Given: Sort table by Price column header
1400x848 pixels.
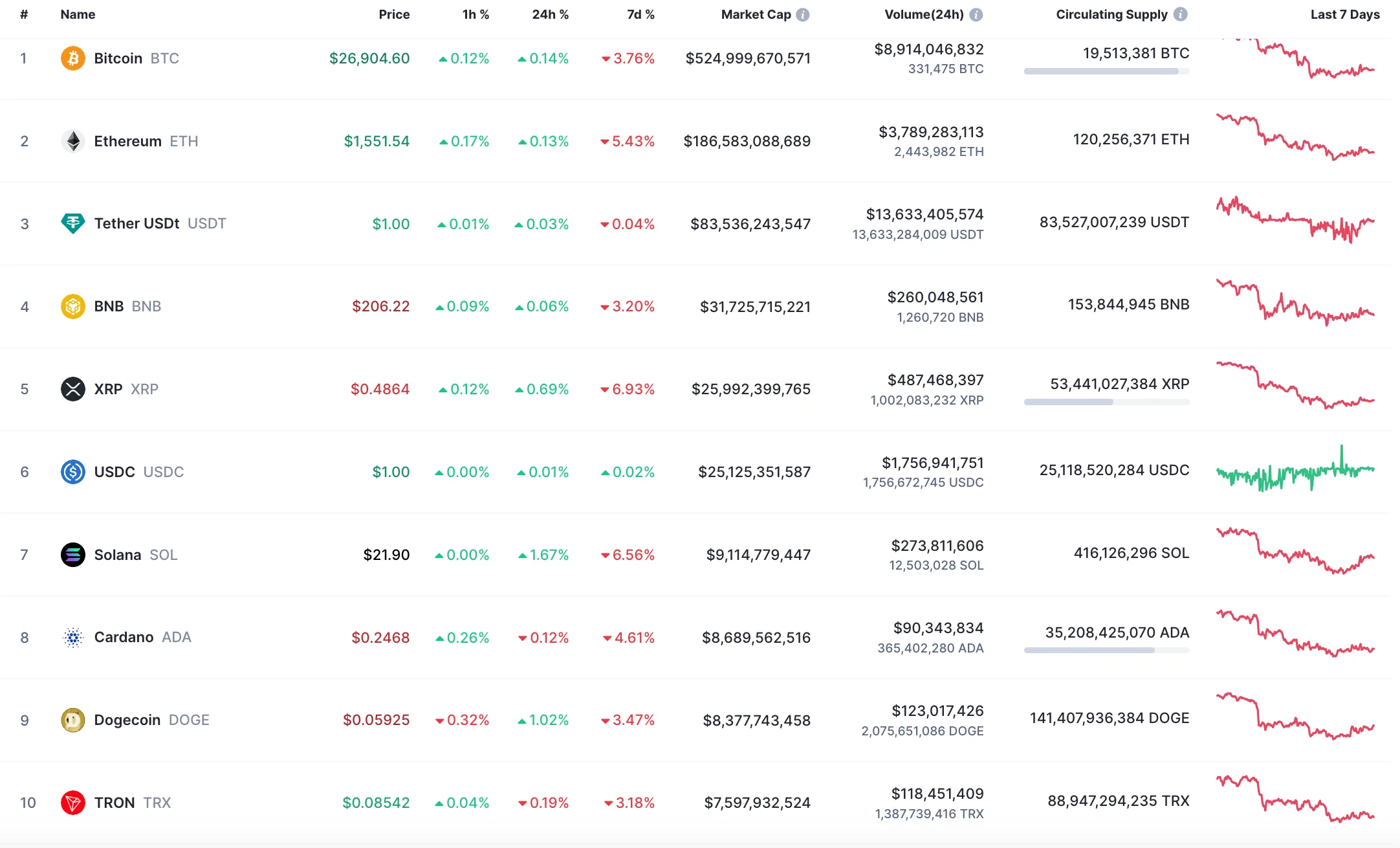Looking at the screenshot, I should click(394, 14).
